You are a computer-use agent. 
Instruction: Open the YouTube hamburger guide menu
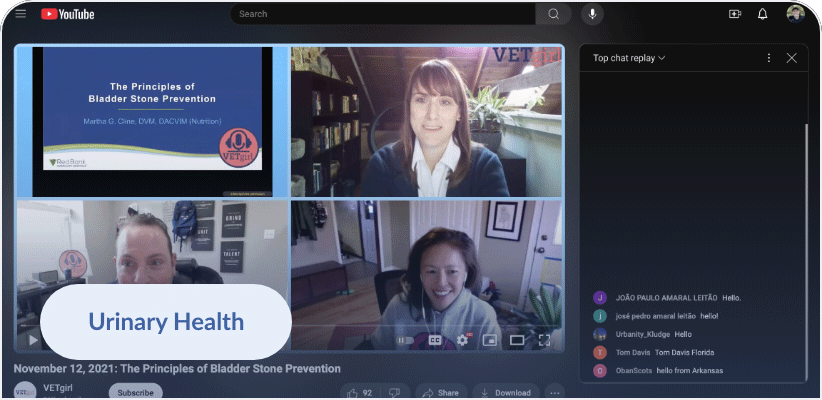[20, 14]
